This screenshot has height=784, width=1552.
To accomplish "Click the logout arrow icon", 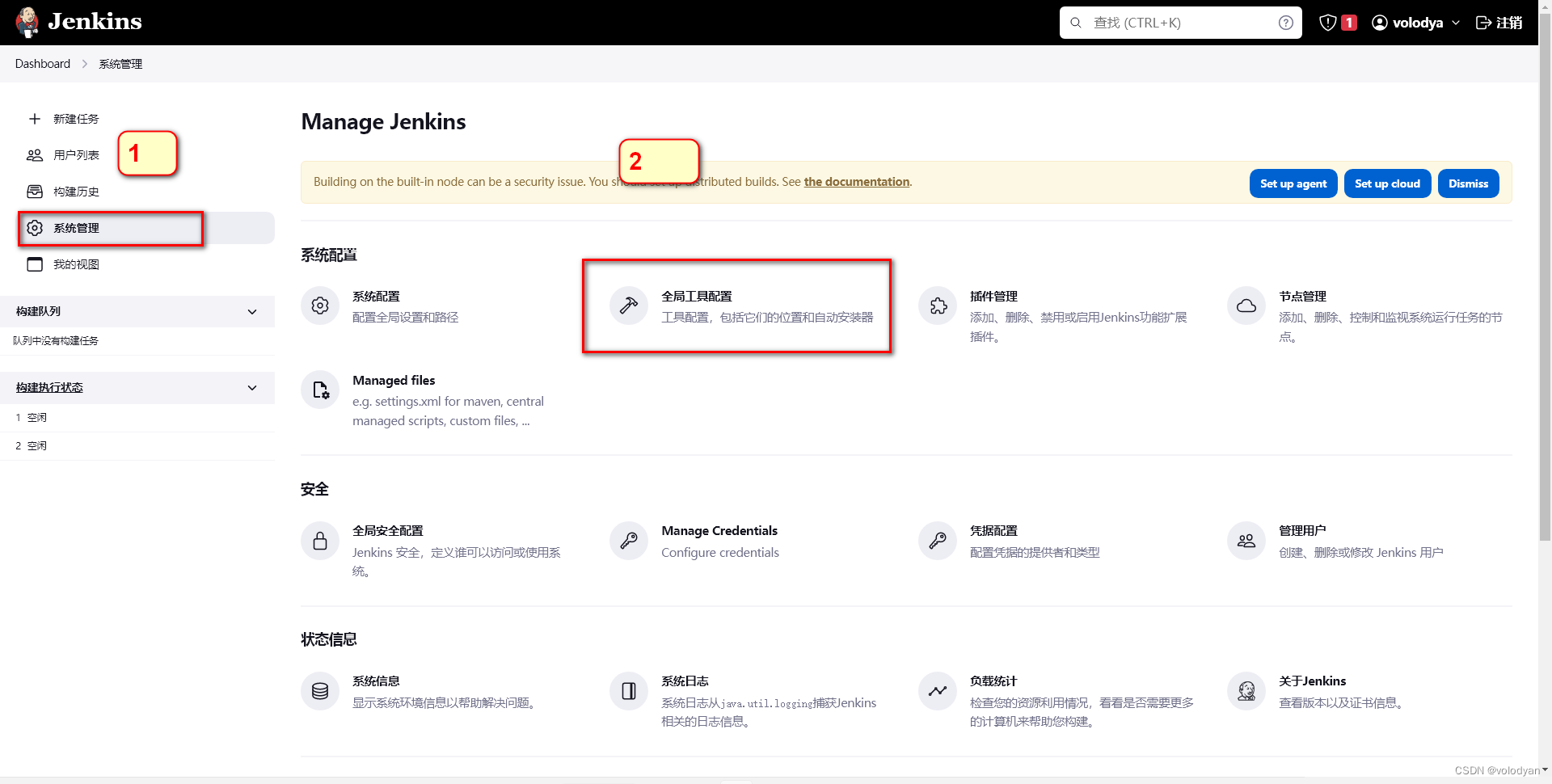I will (x=1483, y=23).
